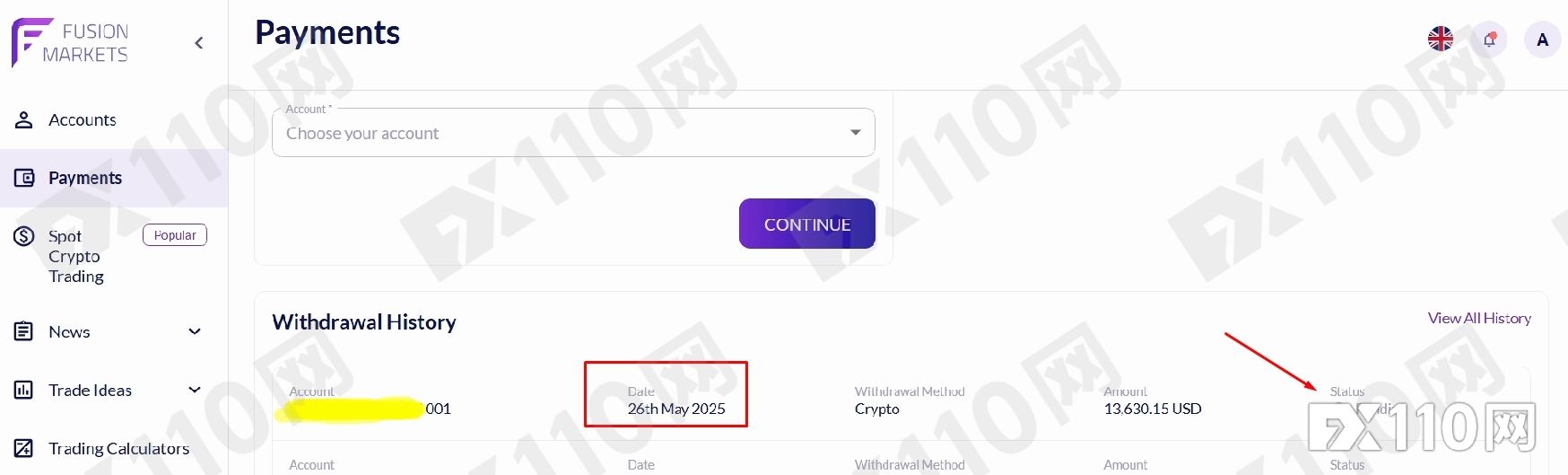Click the Fusion Markets logo
This screenshot has height=475, width=1568.
tap(70, 42)
